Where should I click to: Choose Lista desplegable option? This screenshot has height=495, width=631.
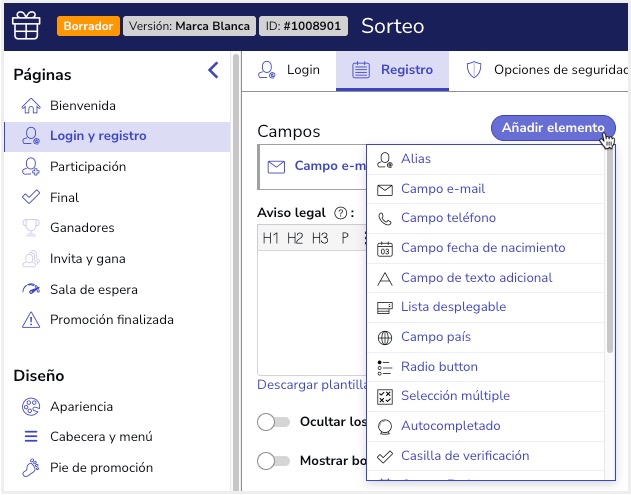[x=486, y=307]
